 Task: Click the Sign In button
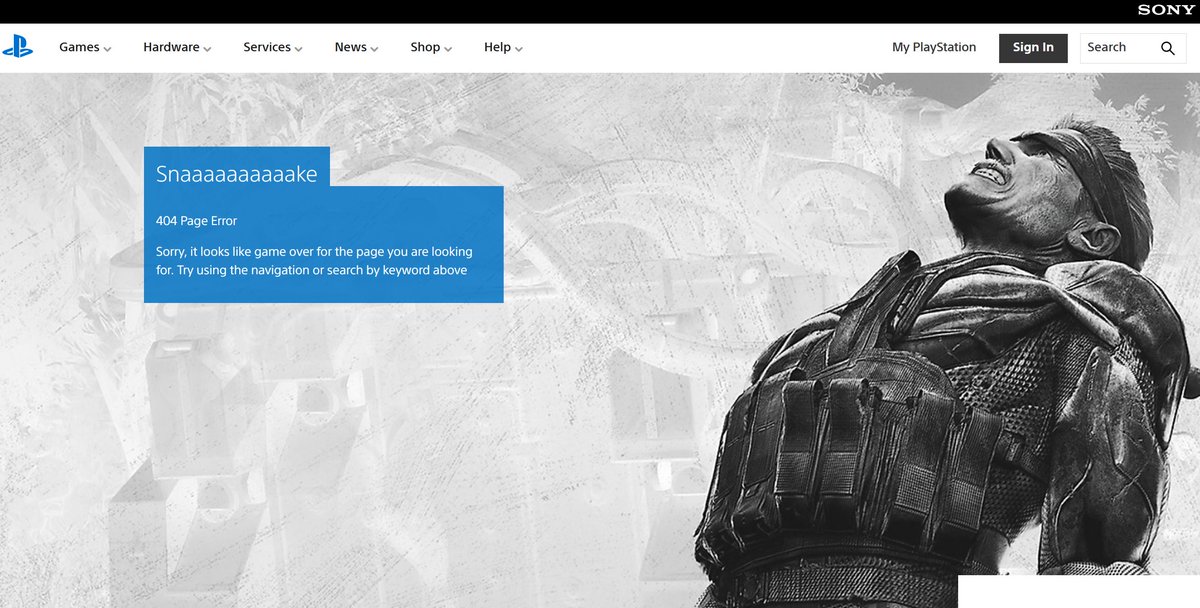point(1033,48)
